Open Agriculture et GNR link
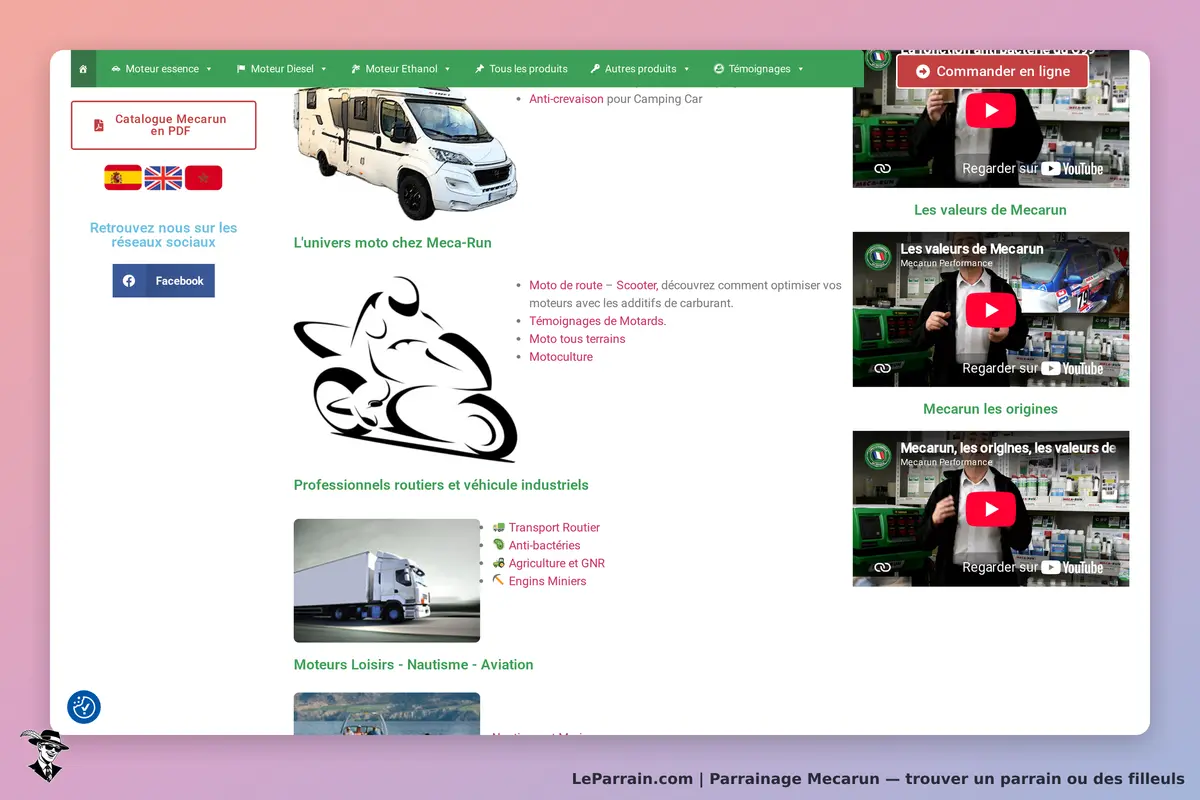 pyautogui.click(x=556, y=563)
